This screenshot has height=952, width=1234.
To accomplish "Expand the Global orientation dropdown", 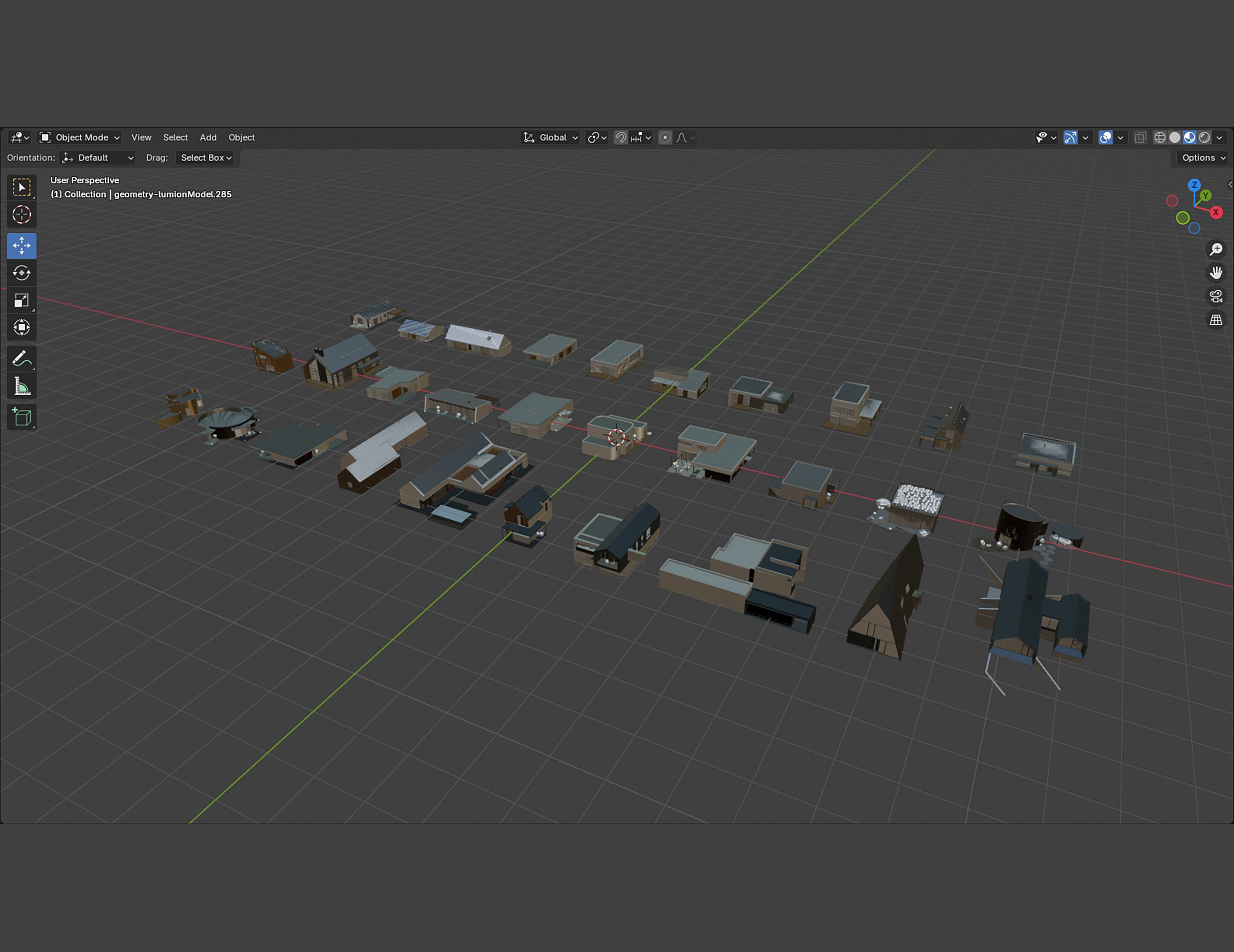I will coord(551,137).
